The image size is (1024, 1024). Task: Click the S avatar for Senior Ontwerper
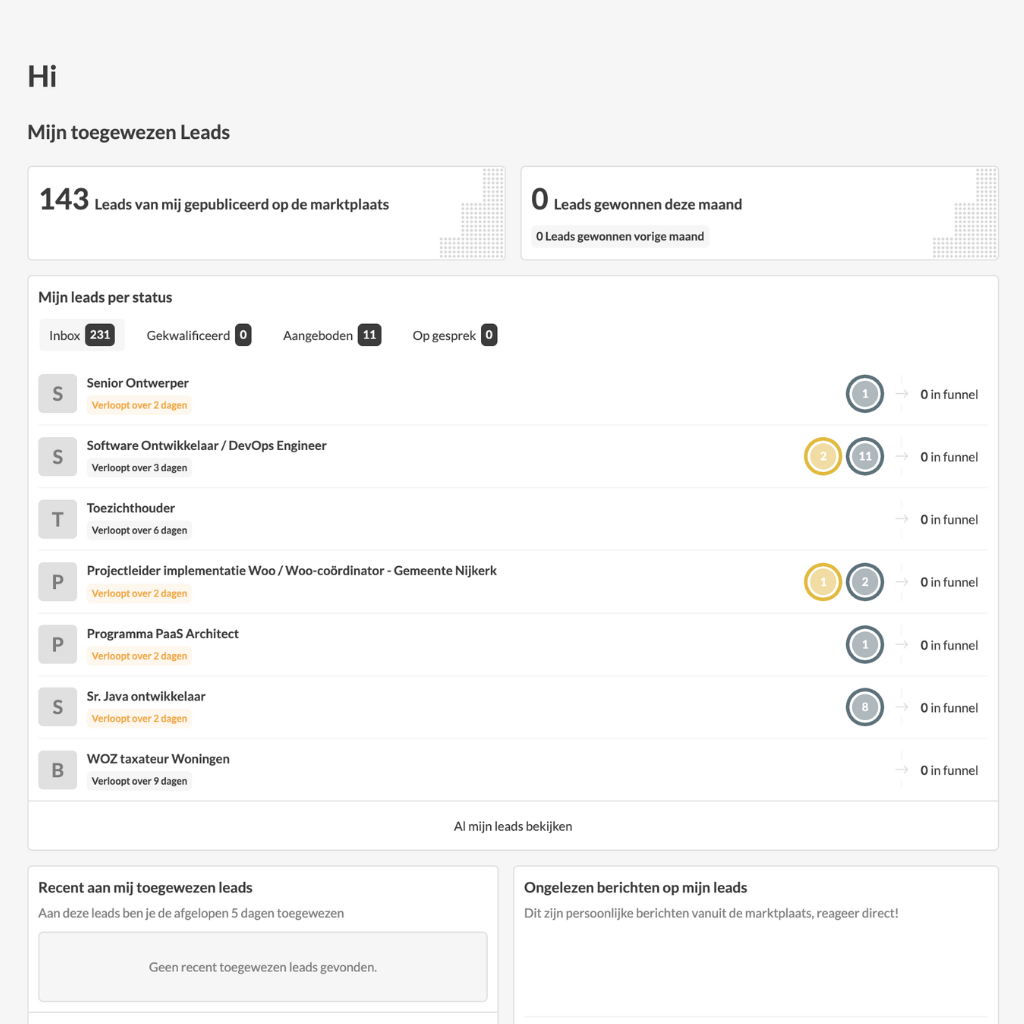tap(57, 394)
